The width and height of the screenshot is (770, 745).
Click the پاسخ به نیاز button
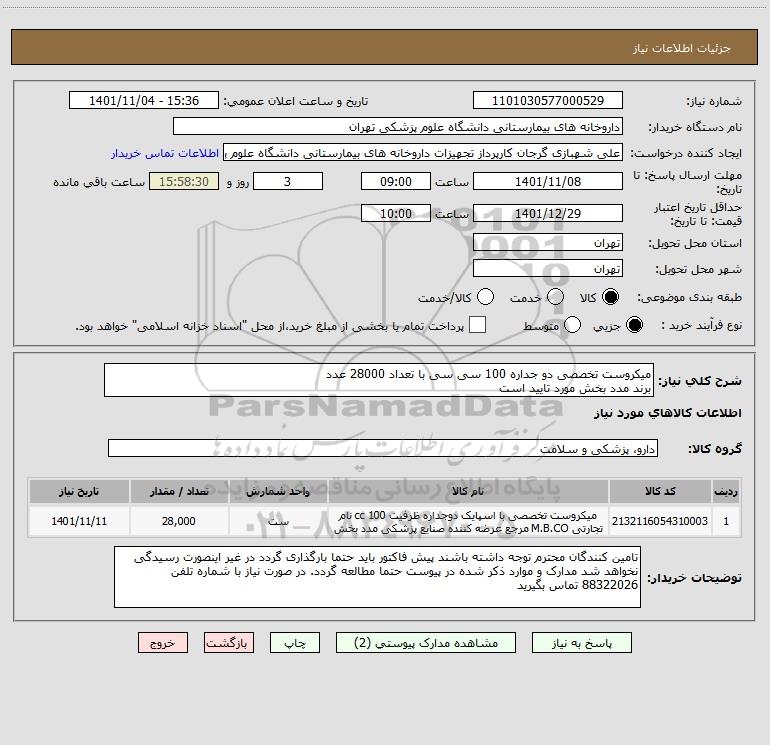click(581, 643)
